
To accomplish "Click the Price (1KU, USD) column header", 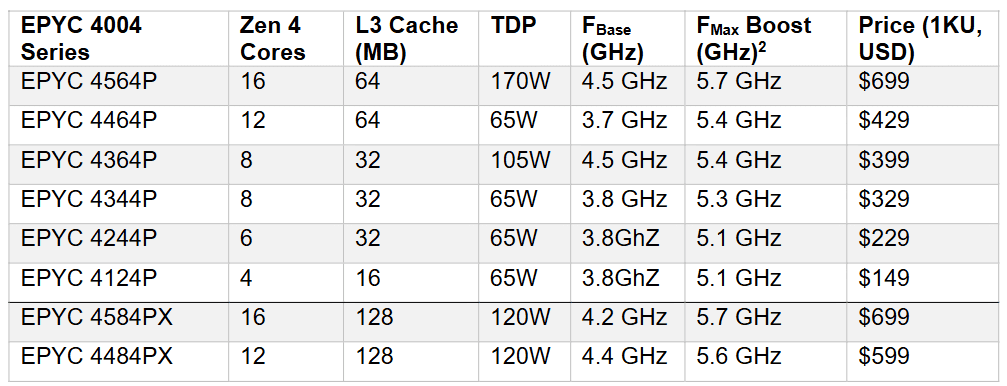I will click(920, 39).
